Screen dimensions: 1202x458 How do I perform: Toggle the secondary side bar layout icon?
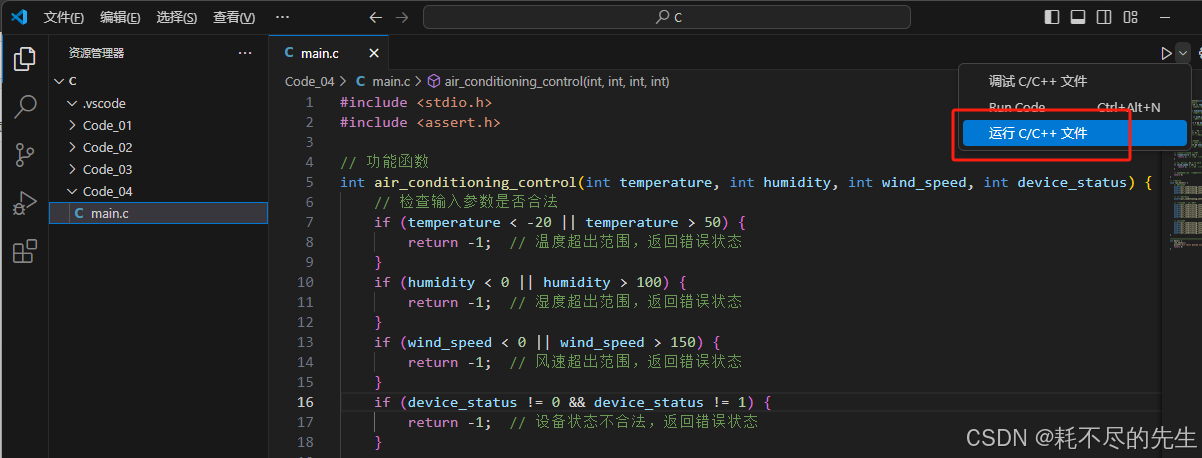(x=1104, y=17)
